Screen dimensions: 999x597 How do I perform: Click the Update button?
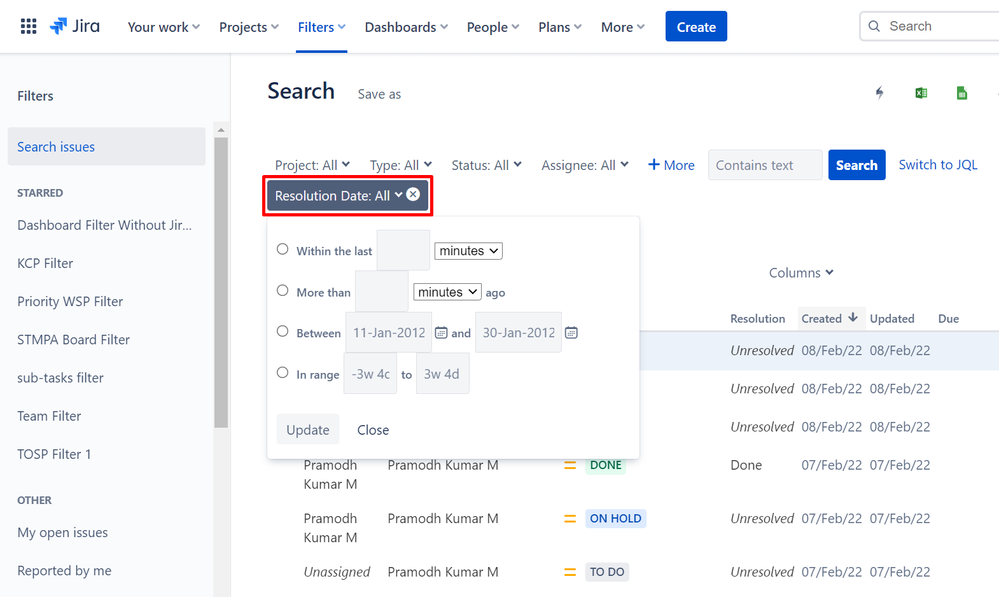(x=308, y=429)
